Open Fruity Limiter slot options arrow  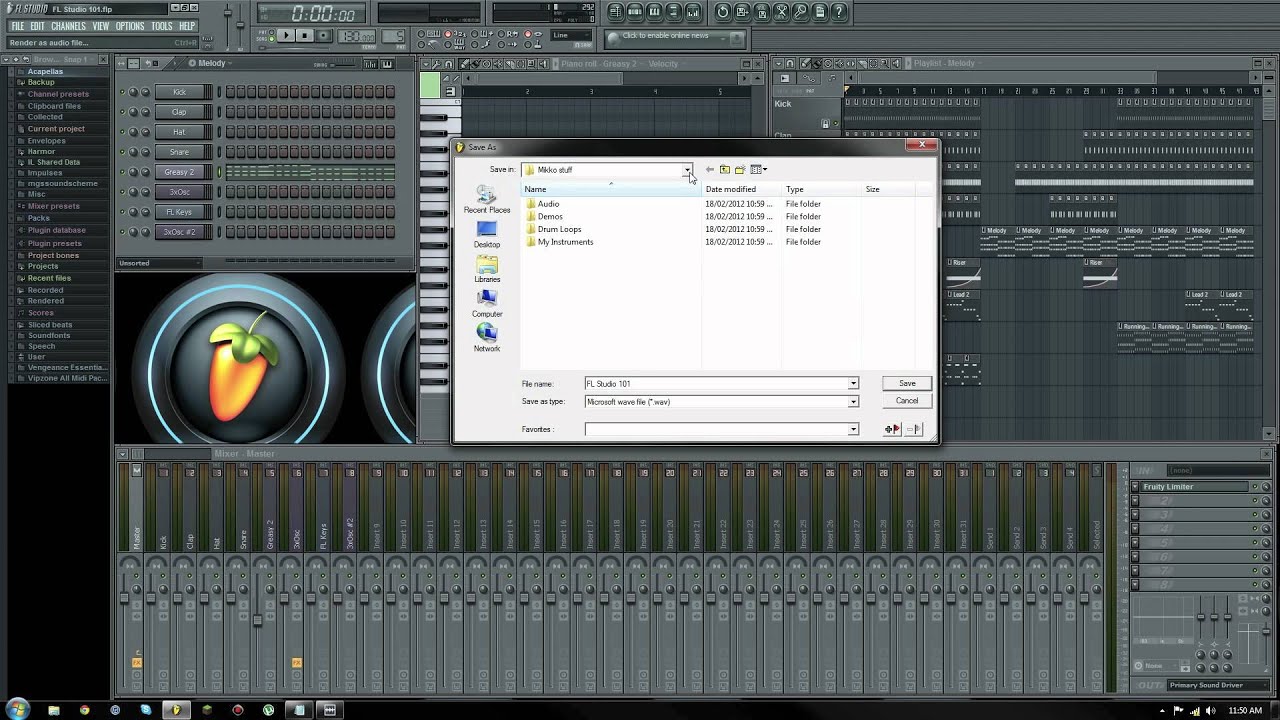[x=1135, y=487]
